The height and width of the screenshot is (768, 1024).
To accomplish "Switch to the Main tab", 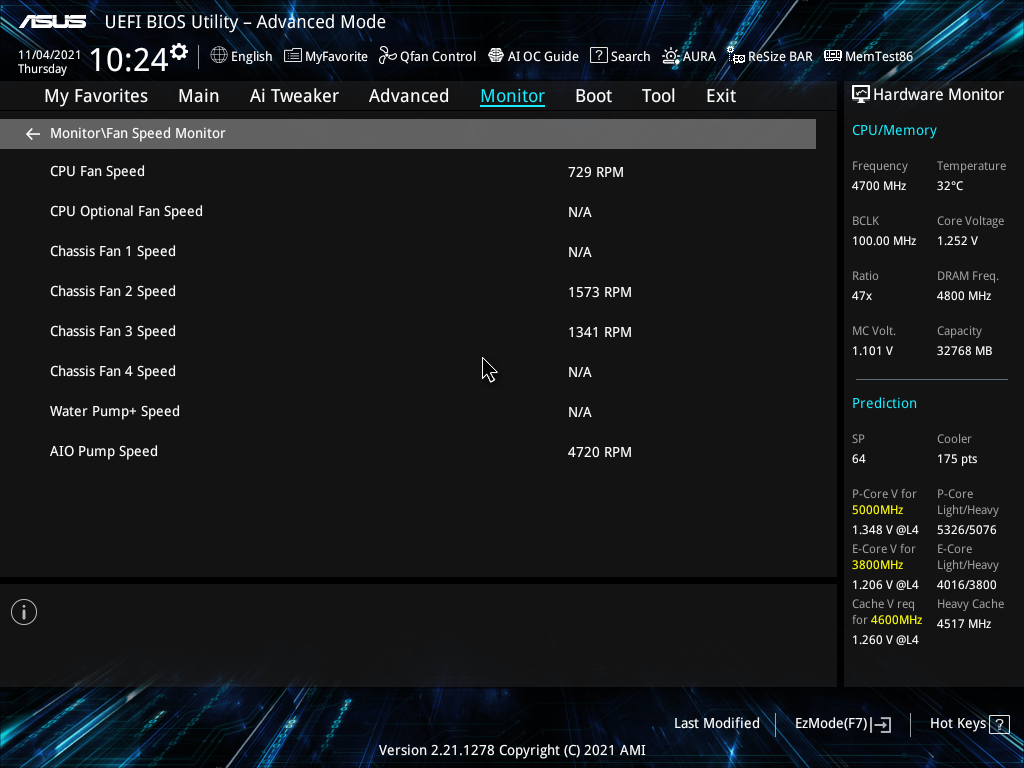I will point(199,96).
